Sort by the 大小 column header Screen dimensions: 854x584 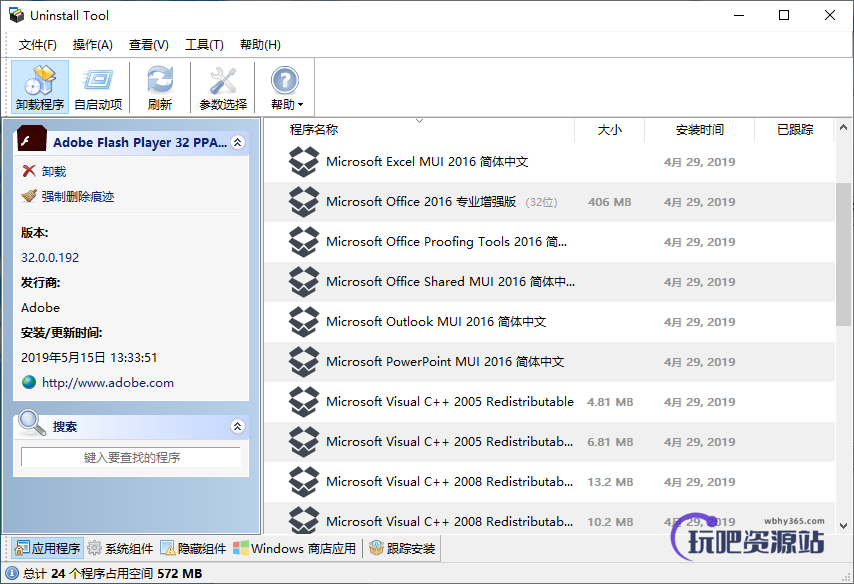609,130
